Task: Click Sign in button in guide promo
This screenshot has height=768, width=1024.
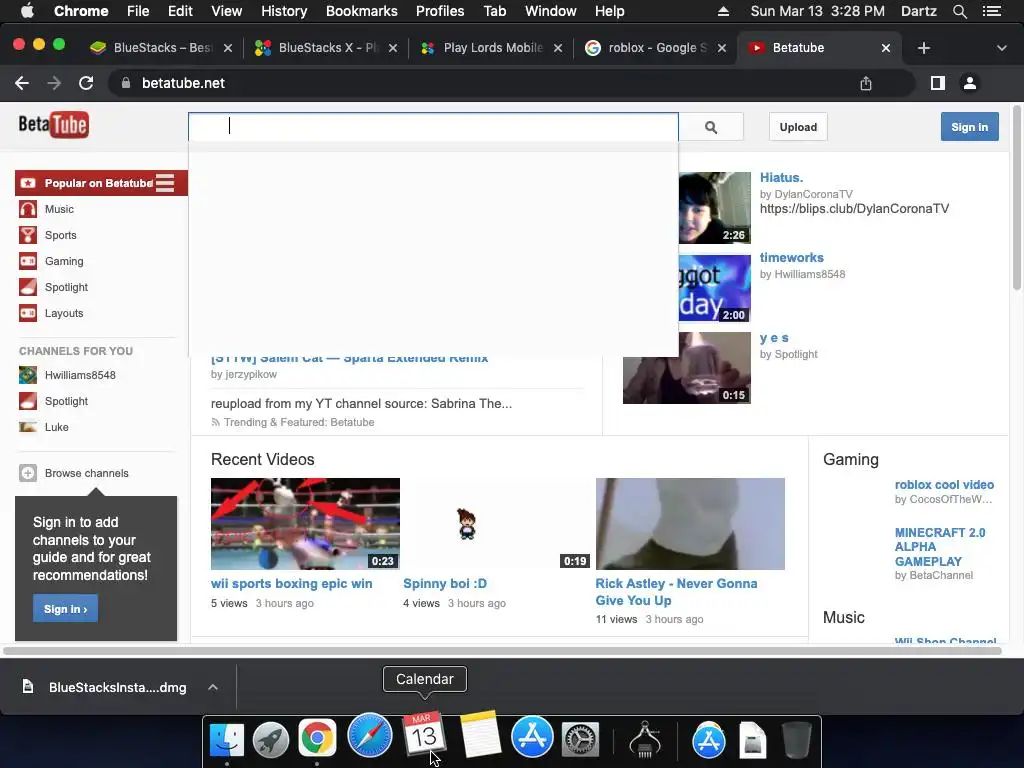Action: coord(65,609)
